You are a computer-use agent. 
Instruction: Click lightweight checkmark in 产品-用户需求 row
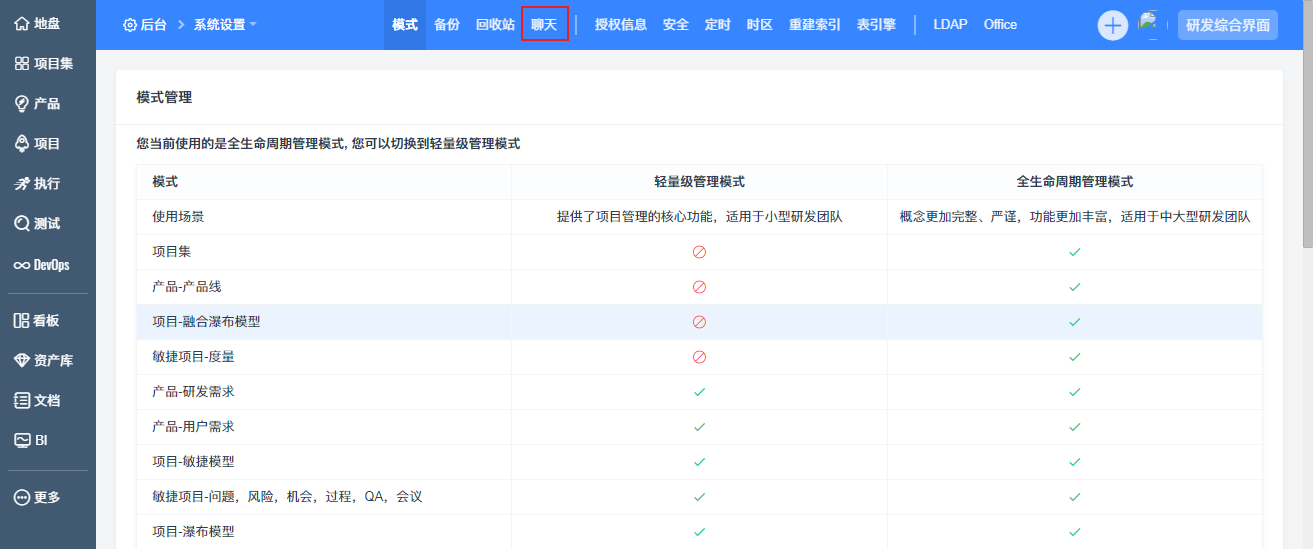[699, 427]
